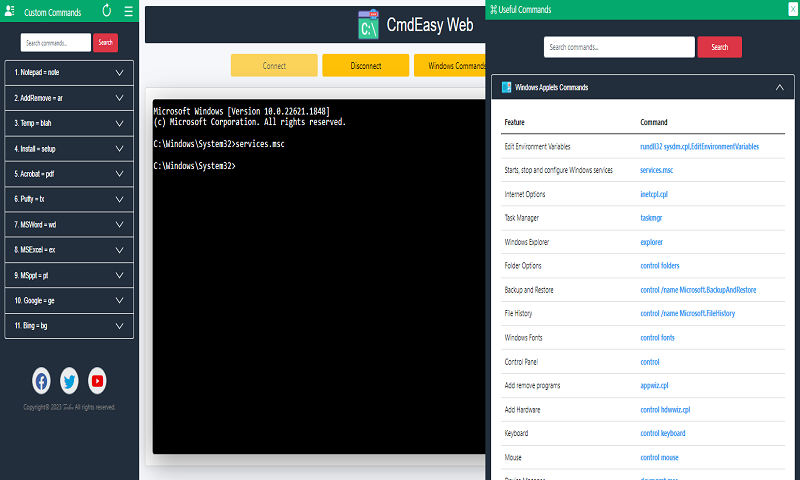800x480 pixels.
Task: Click the user icon beside Custom Commands
Action: [x=10, y=11]
